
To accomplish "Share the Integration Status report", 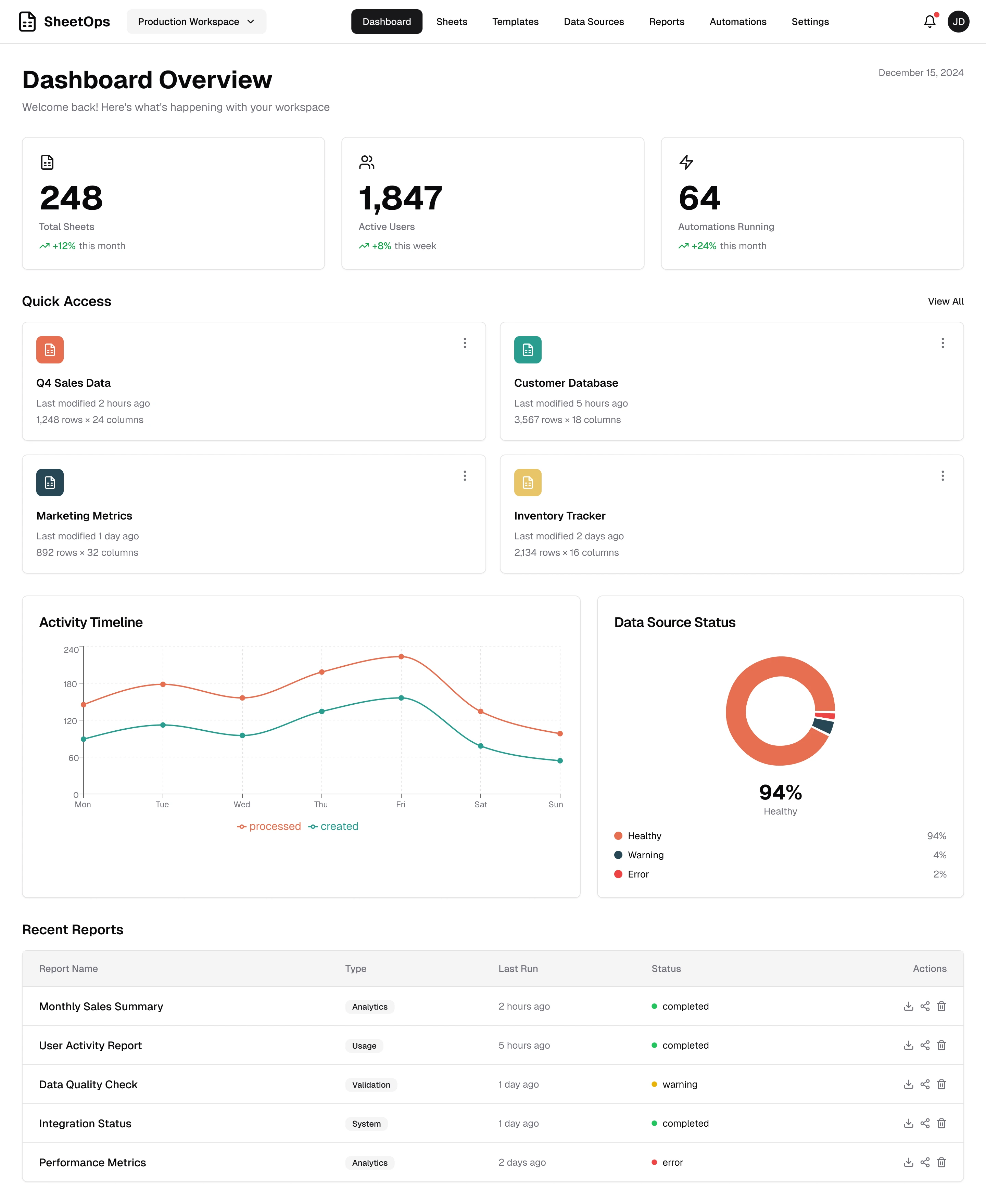I will coord(925,1123).
